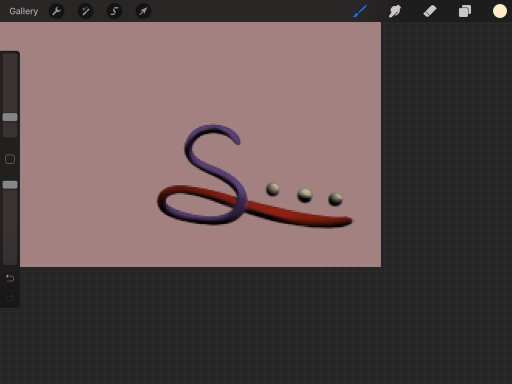Screen dimensions: 512x384
Task: Click the brush size slider handle
Action: (x=10, y=117)
